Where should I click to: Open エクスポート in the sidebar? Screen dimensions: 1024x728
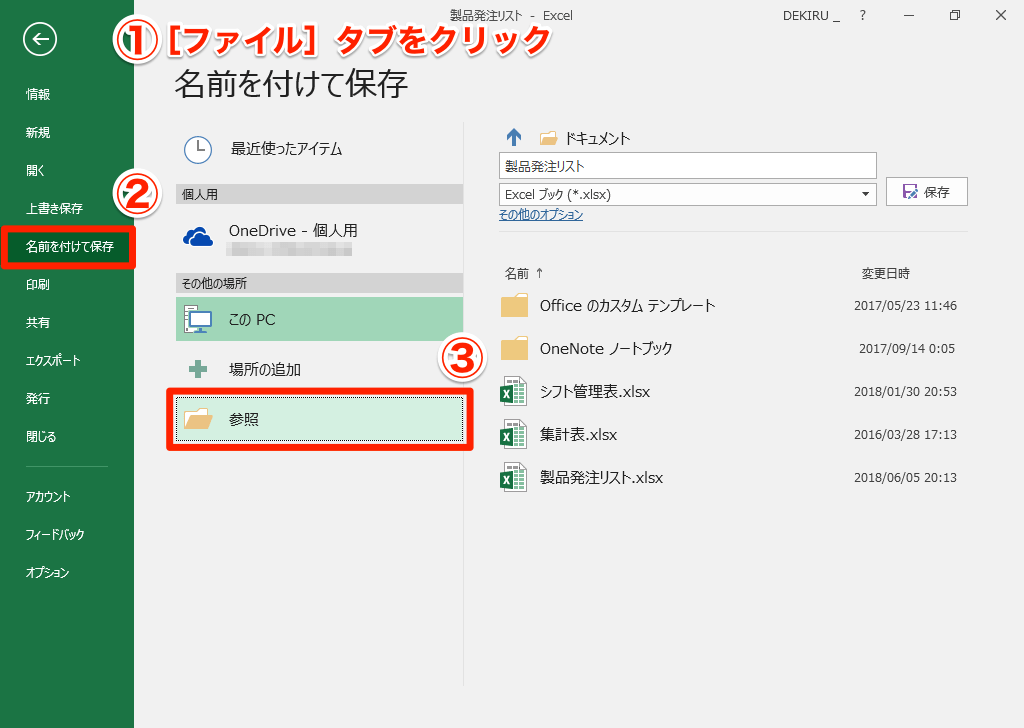(53, 360)
